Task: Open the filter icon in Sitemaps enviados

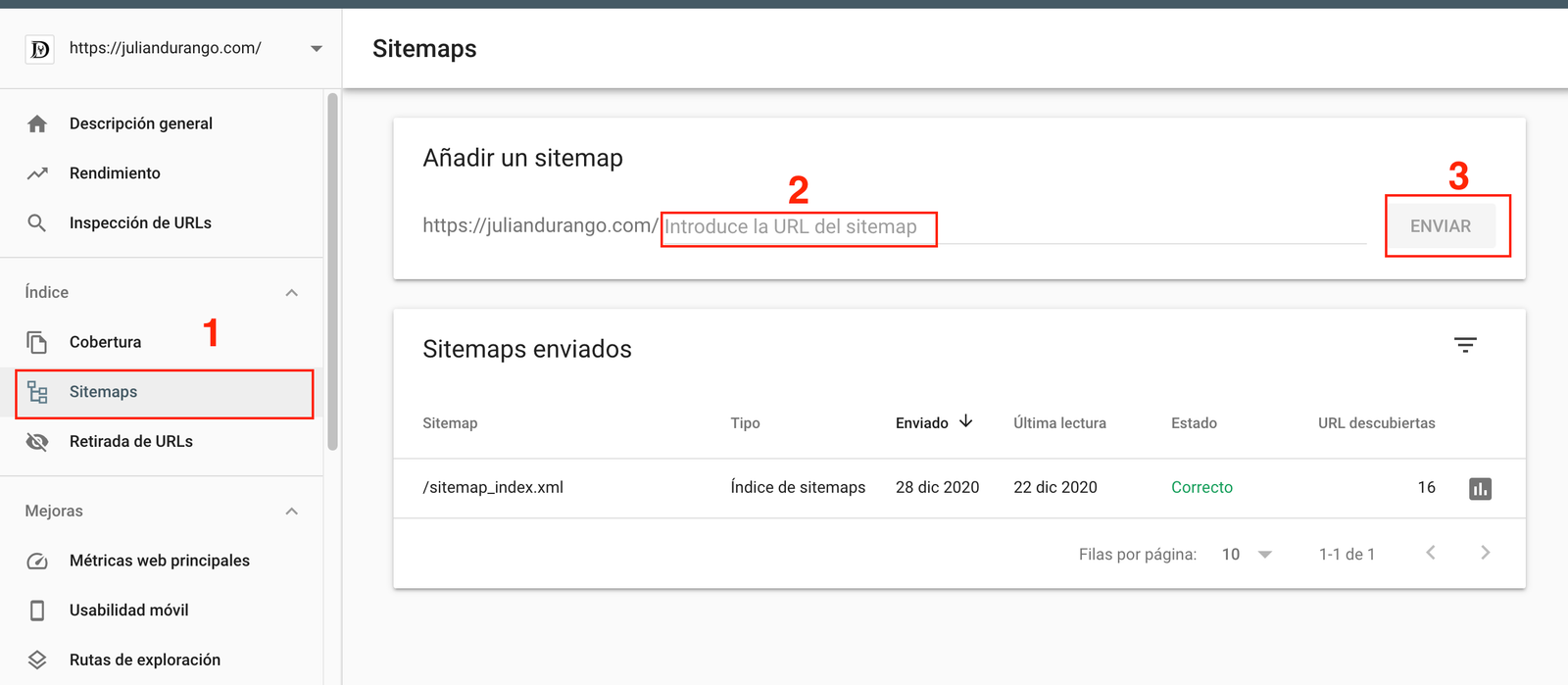Action: coord(1465,345)
